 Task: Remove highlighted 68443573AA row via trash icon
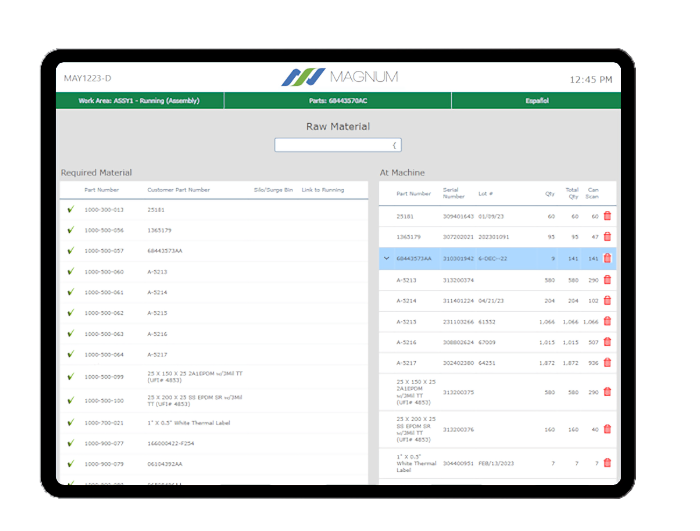click(607, 258)
